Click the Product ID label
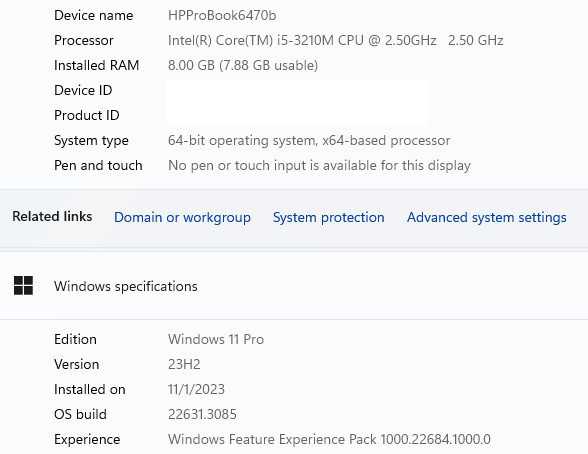588x454 pixels. pyautogui.click(x=87, y=115)
